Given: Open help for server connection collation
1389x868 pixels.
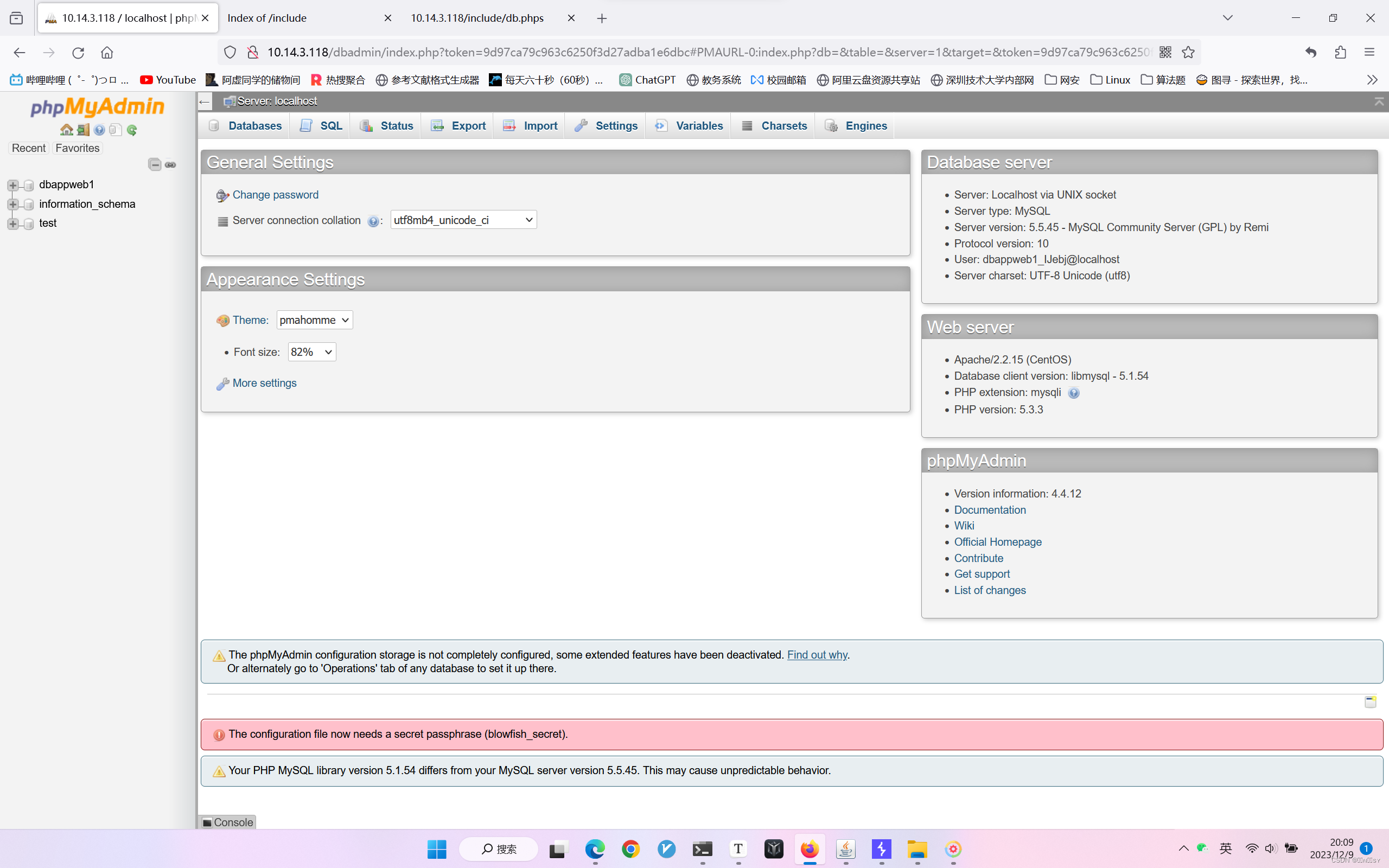Looking at the screenshot, I should pos(374,220).
